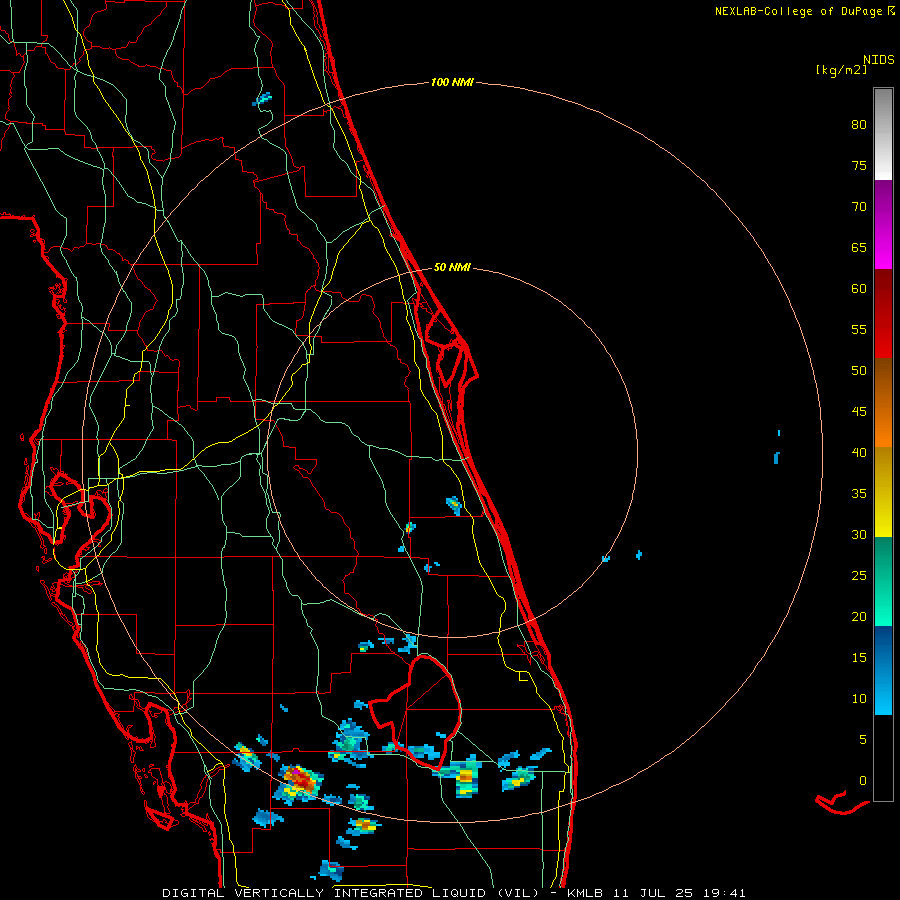Click the scale value 25

coord(859,576)
